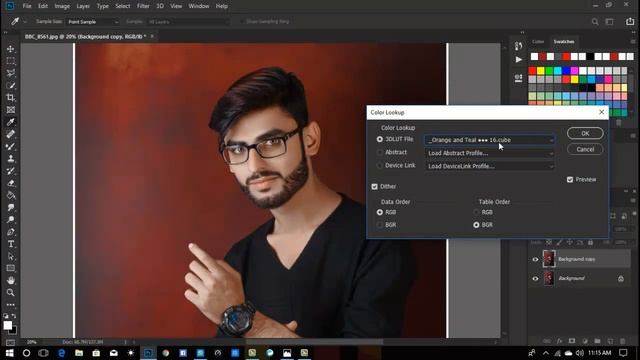Open the Filter menu
Viewport: 640px width, 360px height.
tap(143, 6)
